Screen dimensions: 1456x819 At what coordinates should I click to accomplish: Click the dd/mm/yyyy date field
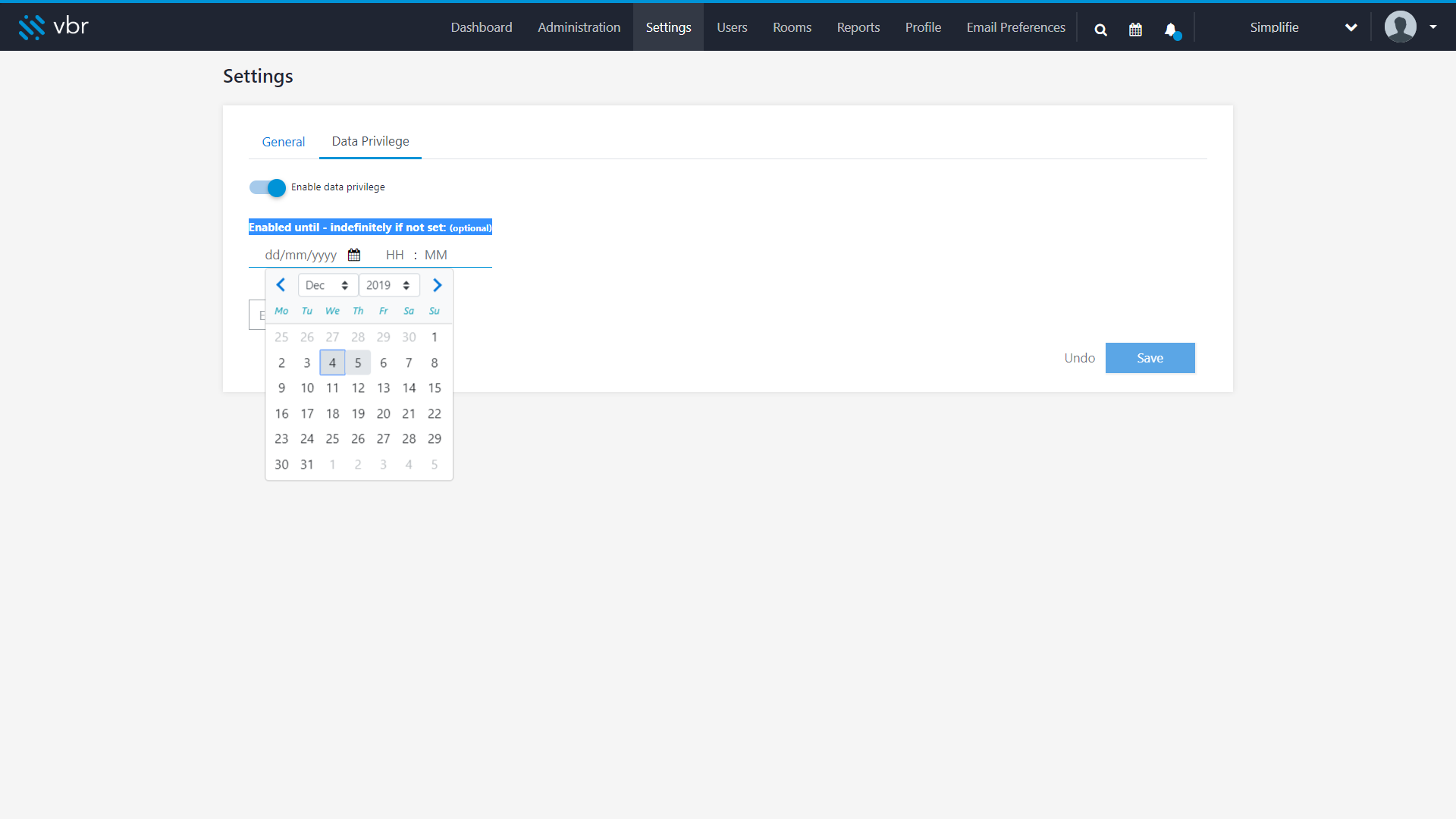coord(300,255)
